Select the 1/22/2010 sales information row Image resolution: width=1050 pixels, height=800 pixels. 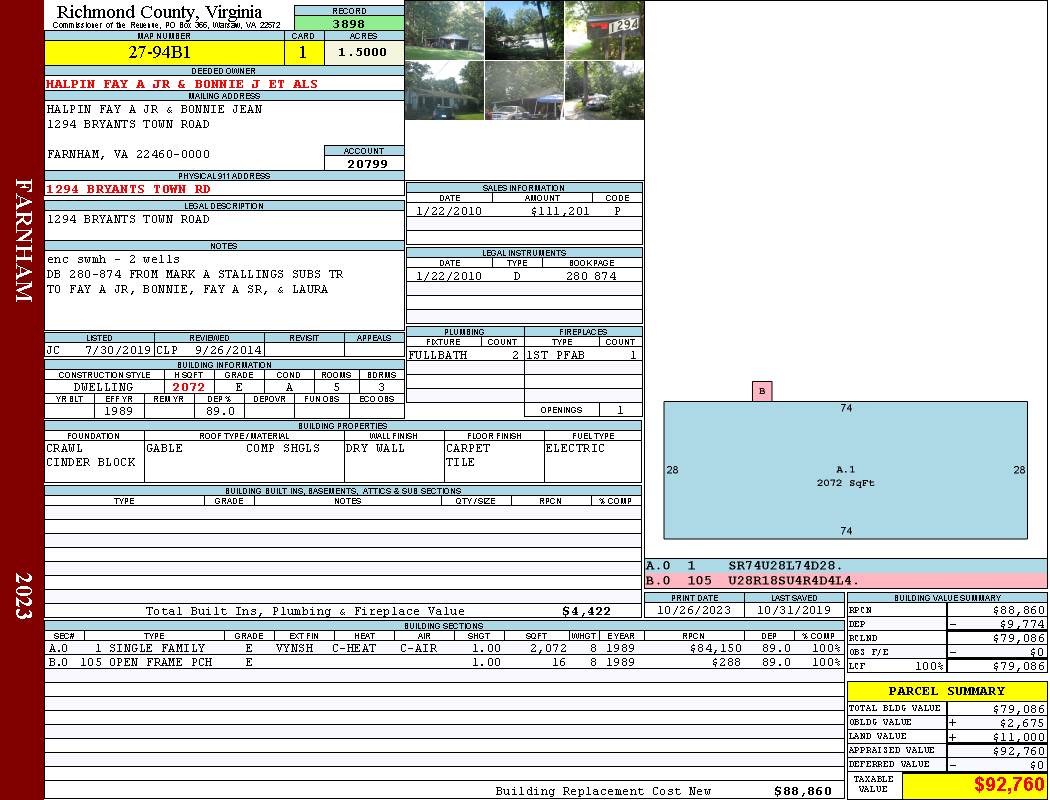coord(524,211)
